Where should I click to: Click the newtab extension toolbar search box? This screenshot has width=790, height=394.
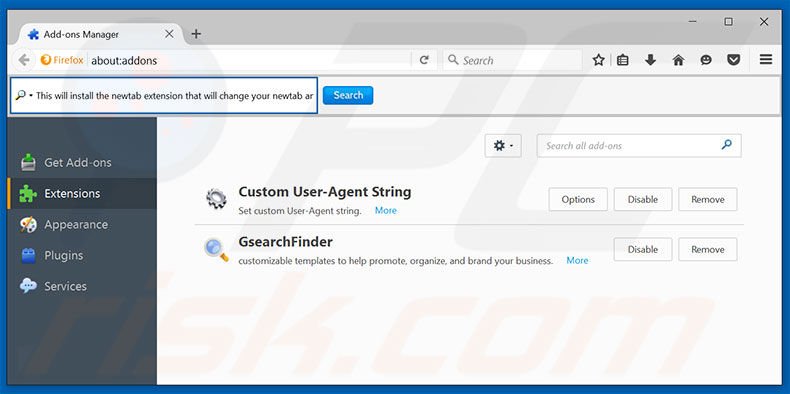164,95
